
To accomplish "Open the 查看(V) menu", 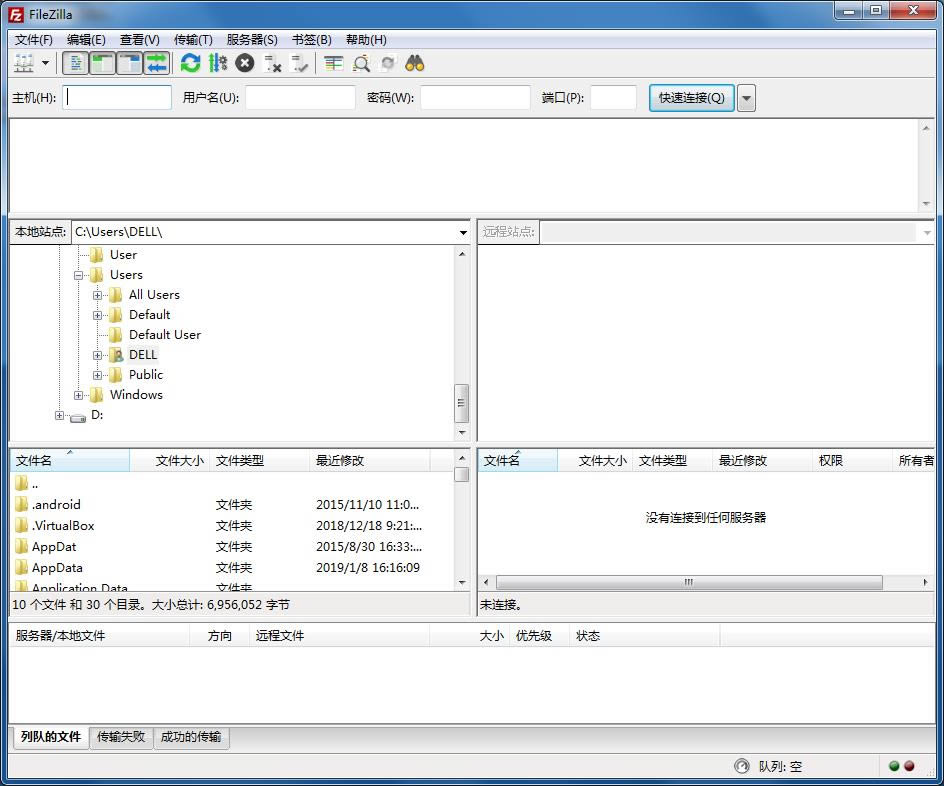I will coord(140,40).
